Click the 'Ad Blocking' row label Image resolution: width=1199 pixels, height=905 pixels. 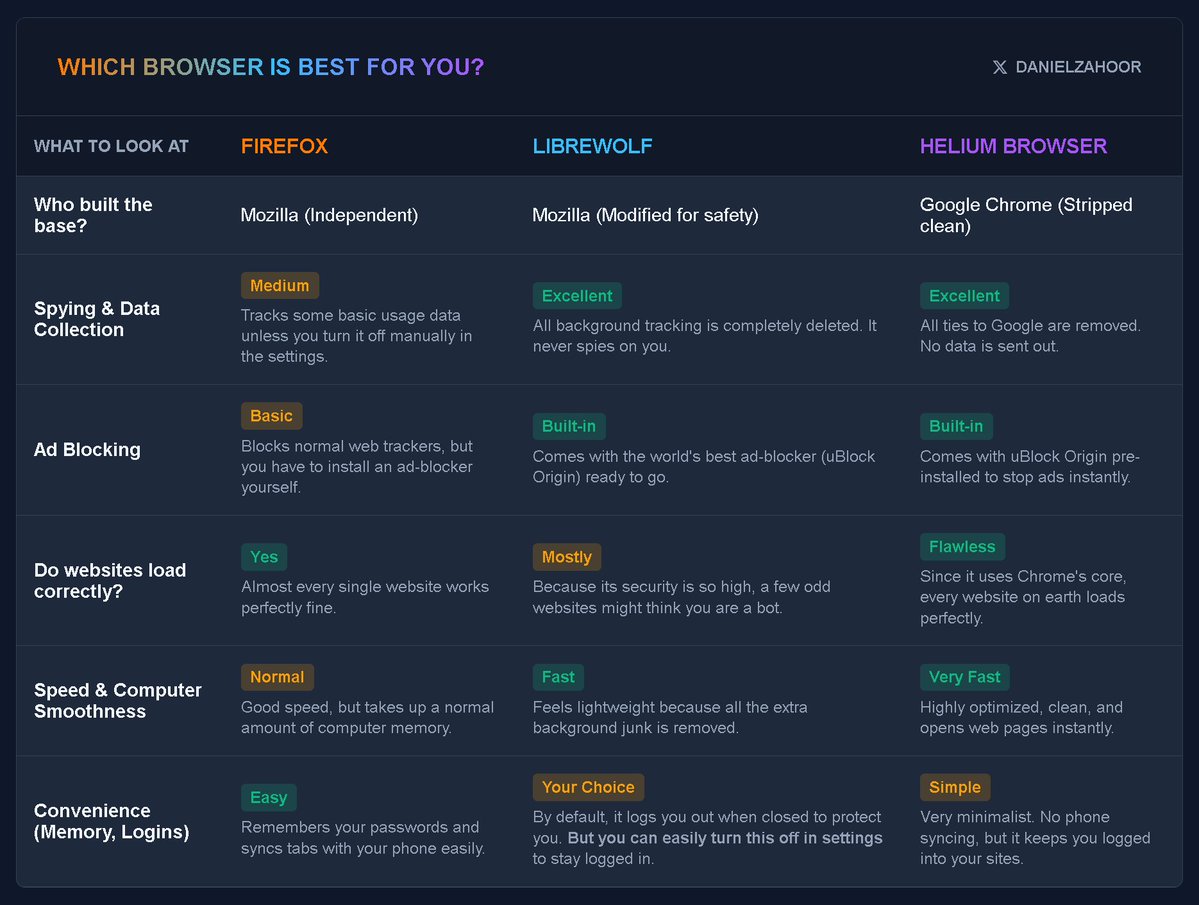pos(87,449)
